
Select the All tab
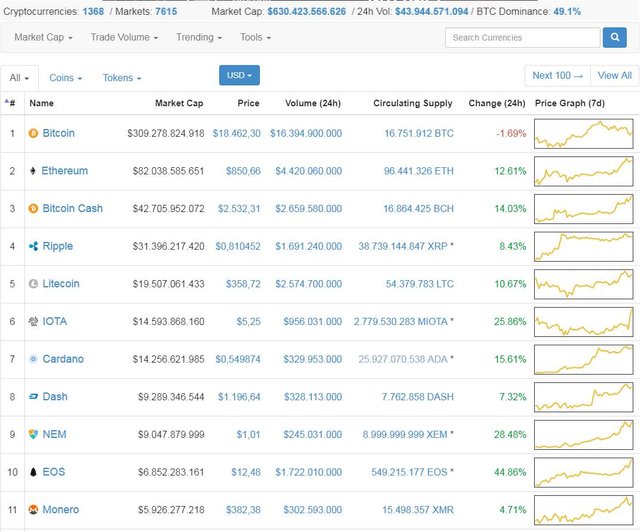pos(19,78)
